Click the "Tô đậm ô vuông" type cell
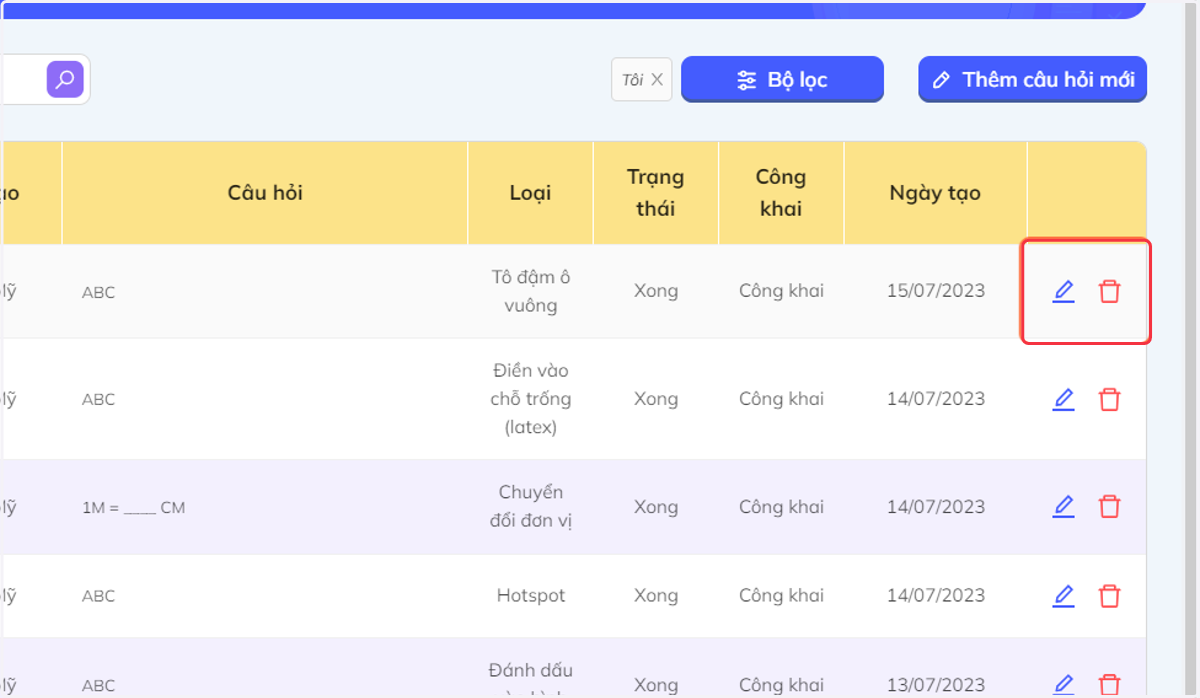This screenshot has width=1200, height=698. [531, 291]
